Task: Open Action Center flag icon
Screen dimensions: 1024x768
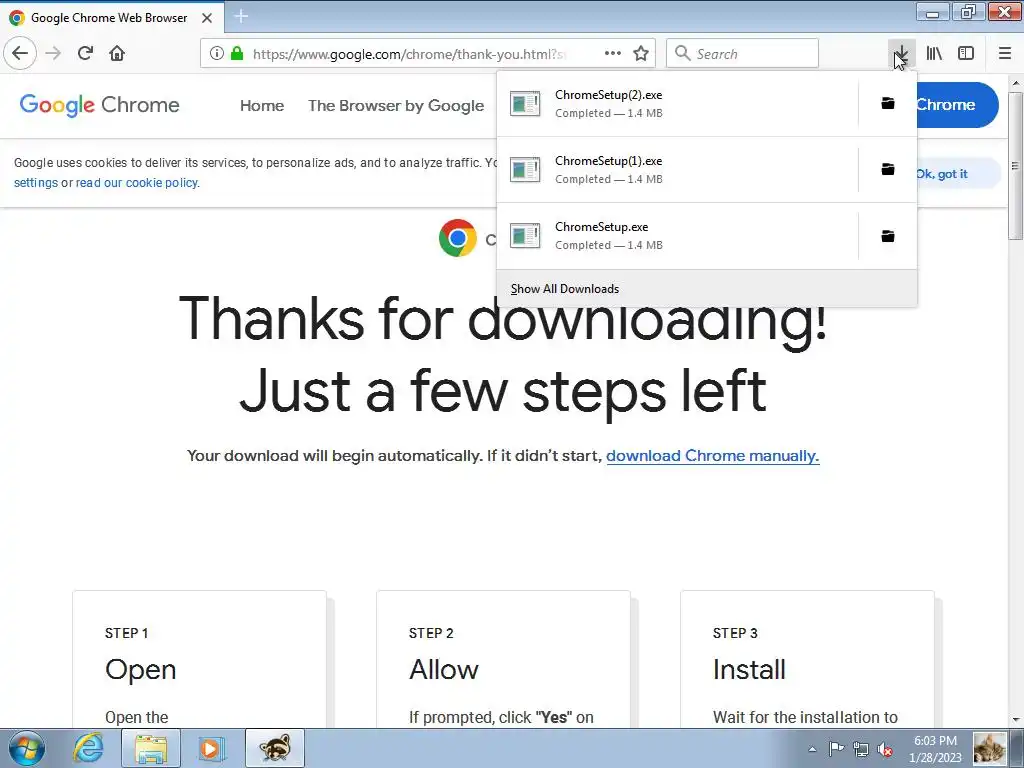Action: [x=836, y=749]
